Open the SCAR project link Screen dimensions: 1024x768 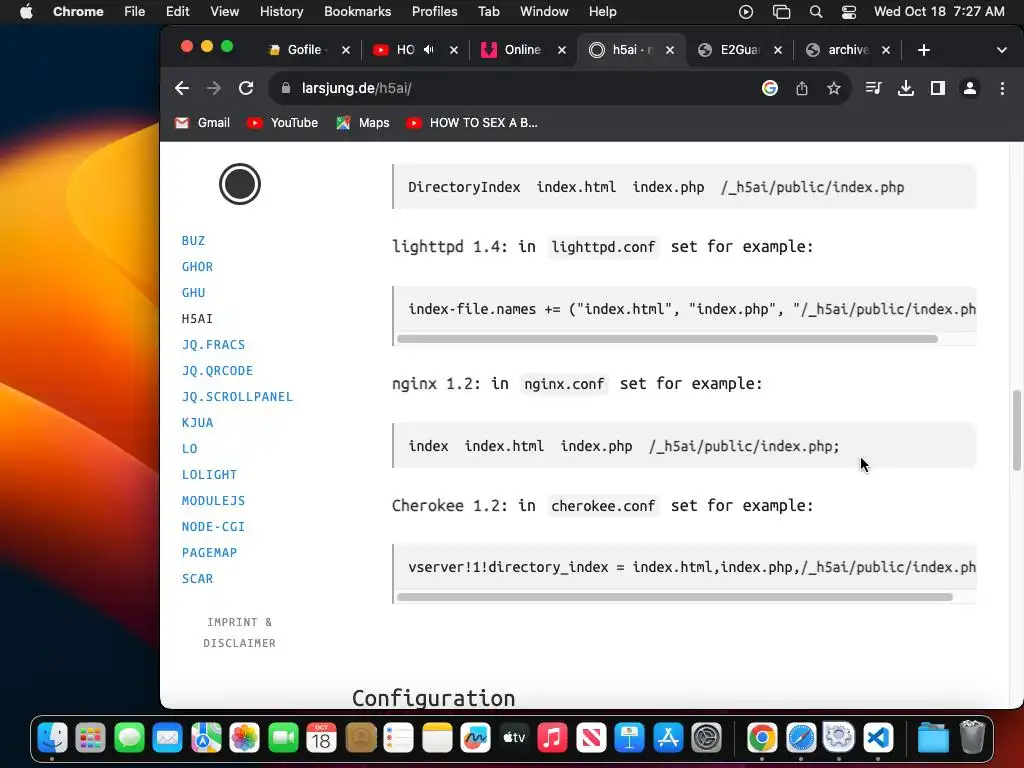coord(197,579)
